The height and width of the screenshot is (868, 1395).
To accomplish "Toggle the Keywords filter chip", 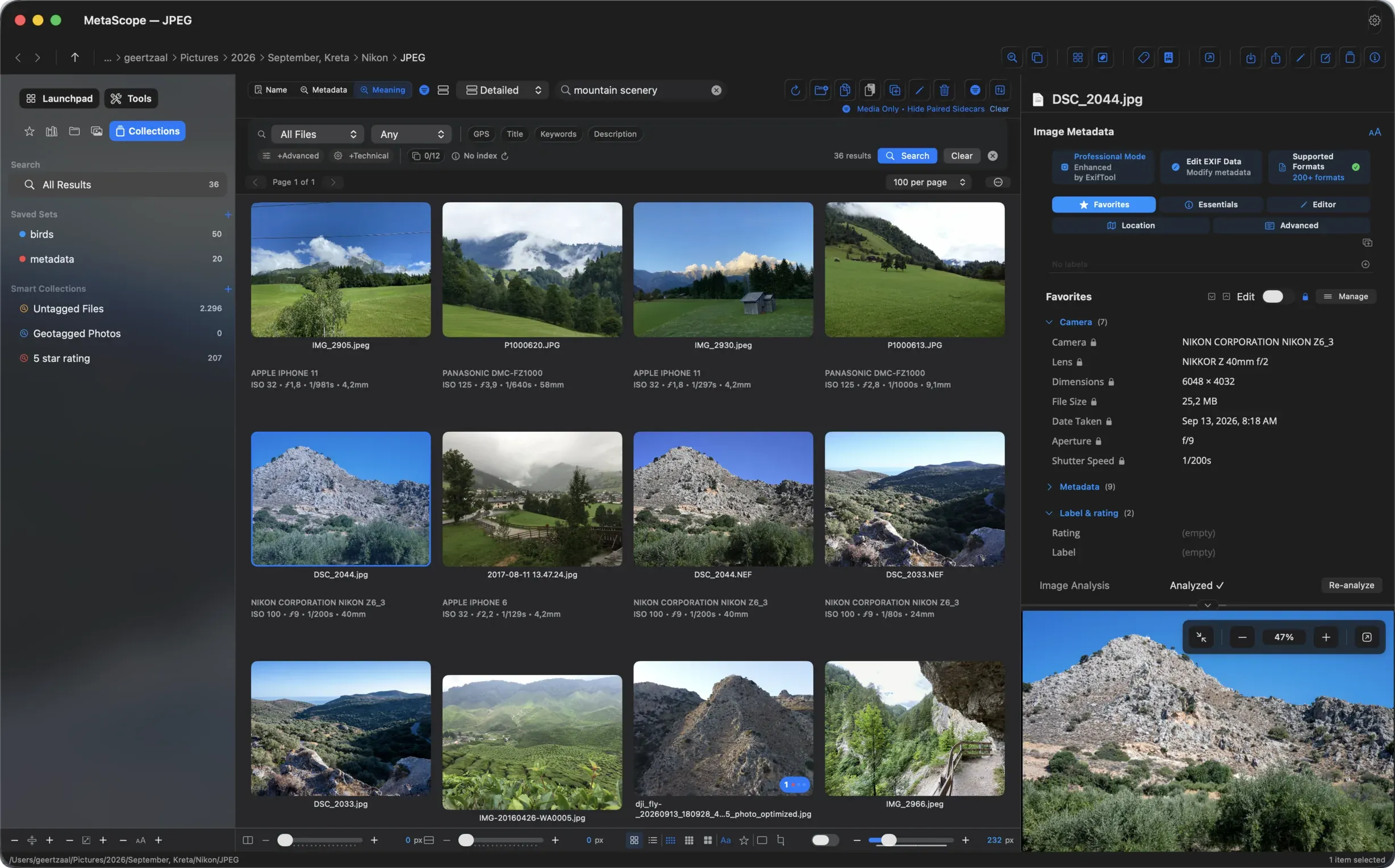I will point(558,134).
